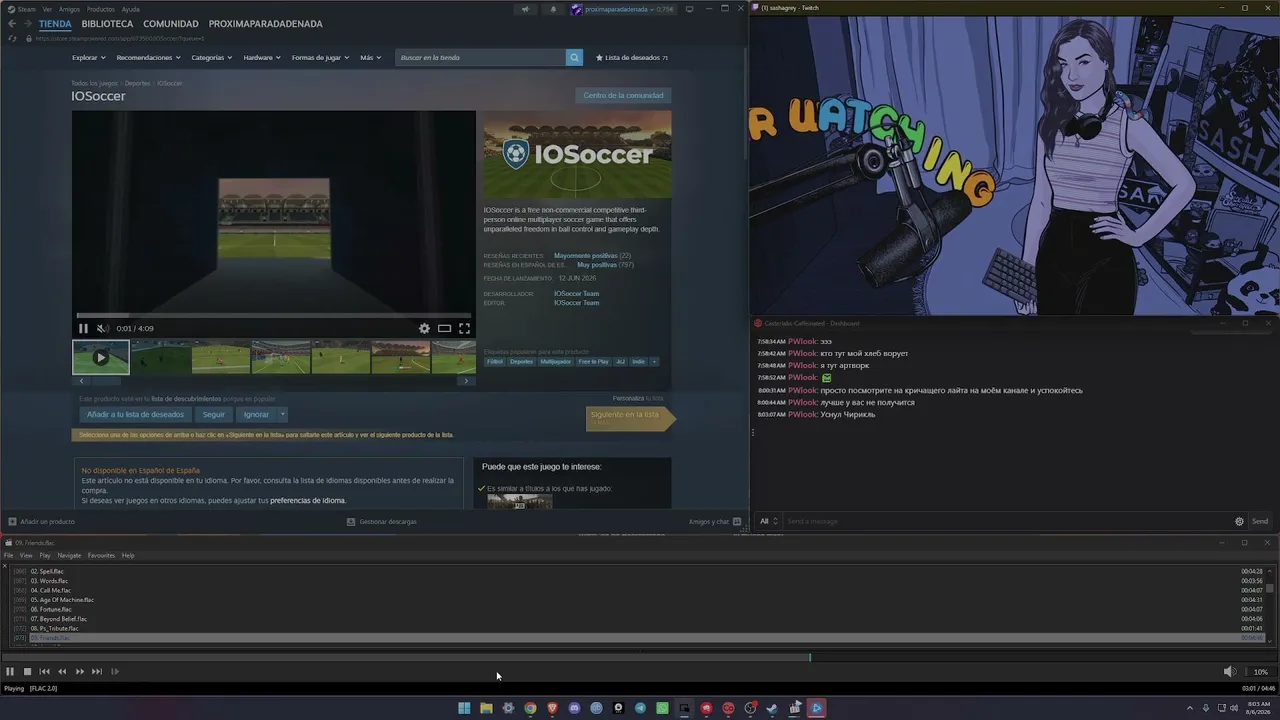The image size is (1280, 720).
Task: Stop the music player playback
Action: 27,672
